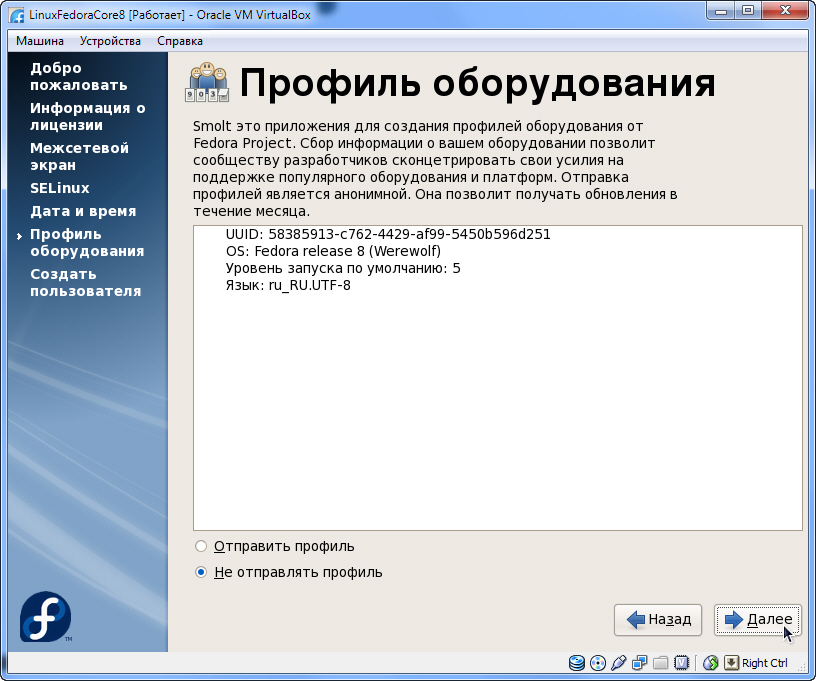Image resolution: width=816 pixels, height=681 pixels.
Task: Click 'OS: Fedora release 8 (Werewolf)' line
Action: point(333,251)
